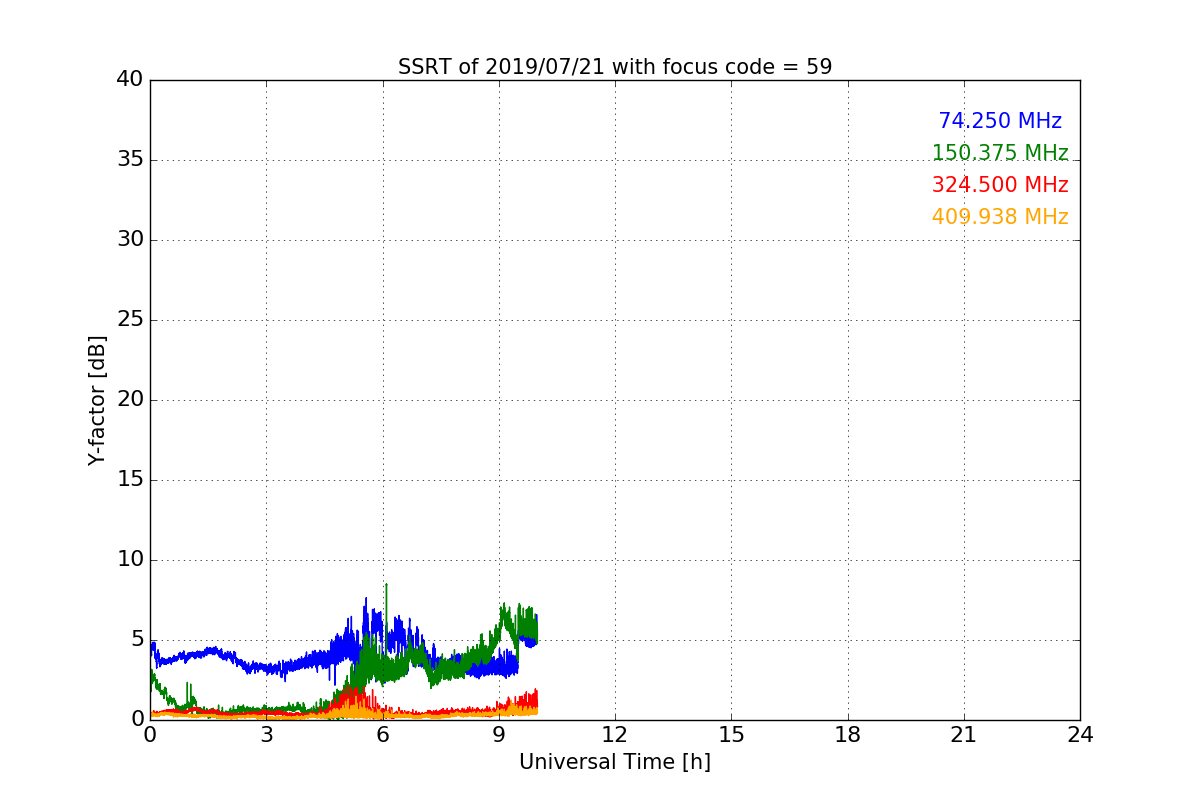
Task: Click the x-axis tick label 3
Action: point(266,735)
